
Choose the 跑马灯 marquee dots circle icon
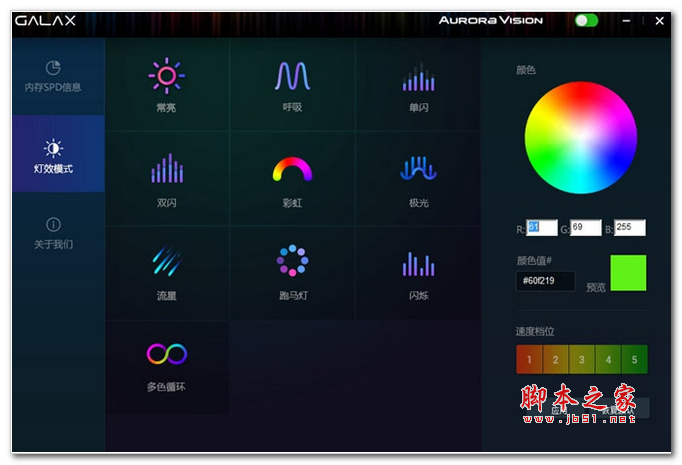click(292, 261)
